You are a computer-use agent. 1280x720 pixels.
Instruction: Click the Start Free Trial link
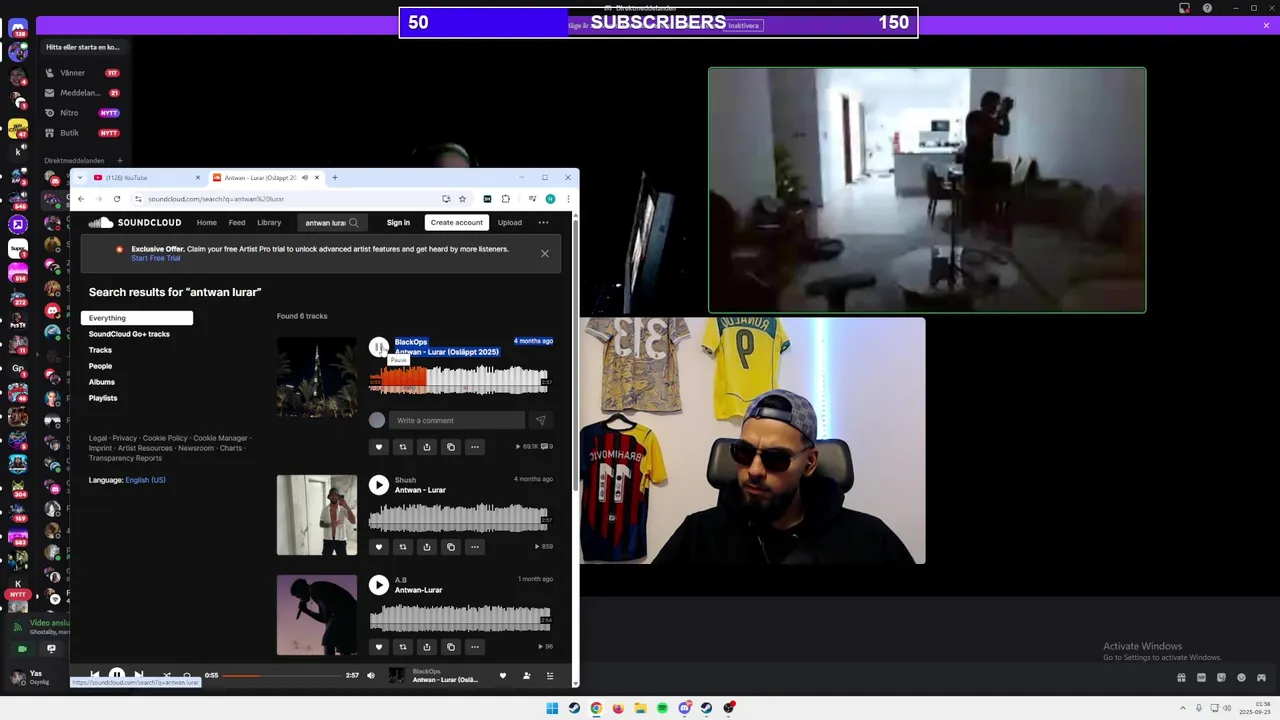[156, 258]
